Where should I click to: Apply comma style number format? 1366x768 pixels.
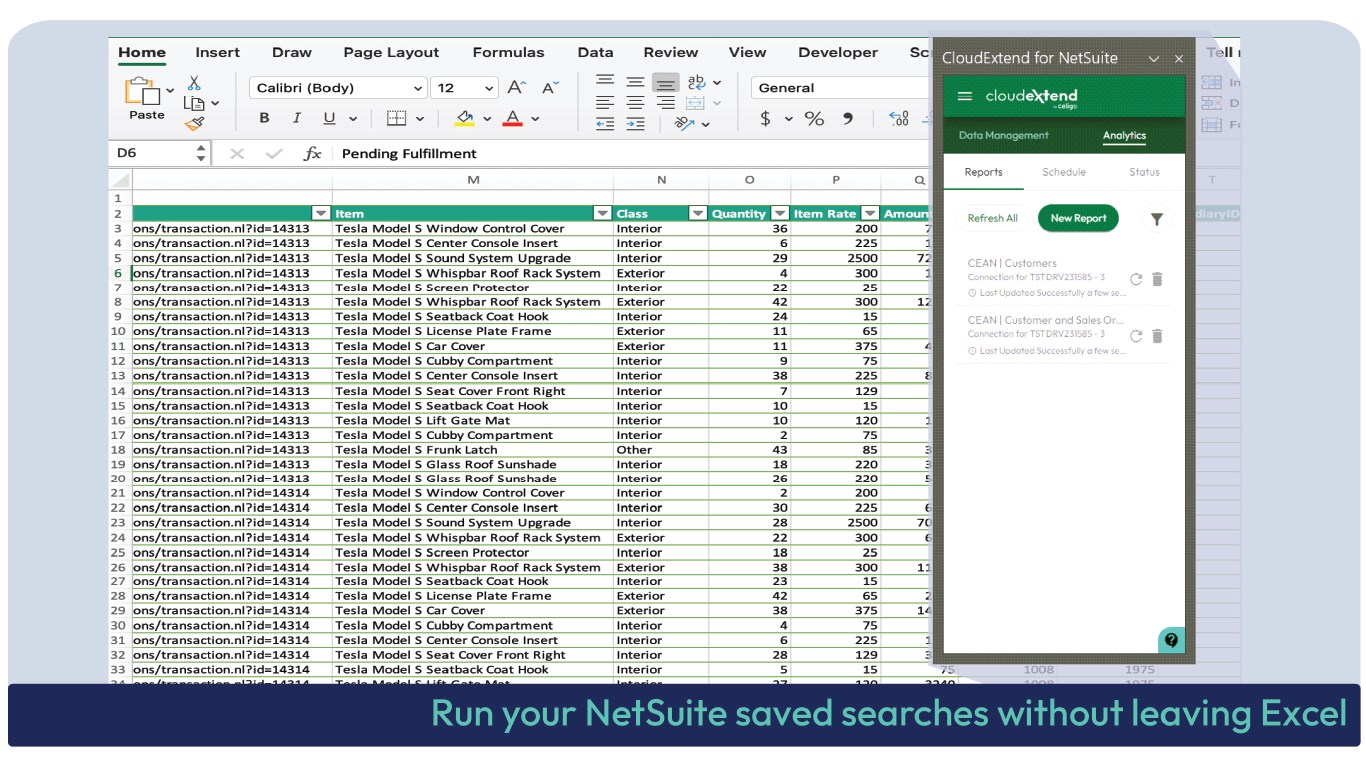[x=848, y=118]
